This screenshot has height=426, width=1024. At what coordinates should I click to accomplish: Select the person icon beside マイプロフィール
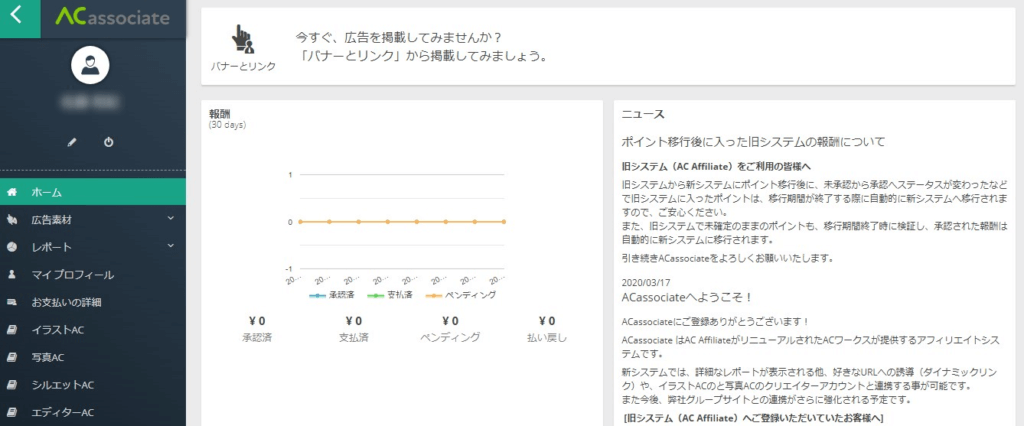click(x=12, y=274)
